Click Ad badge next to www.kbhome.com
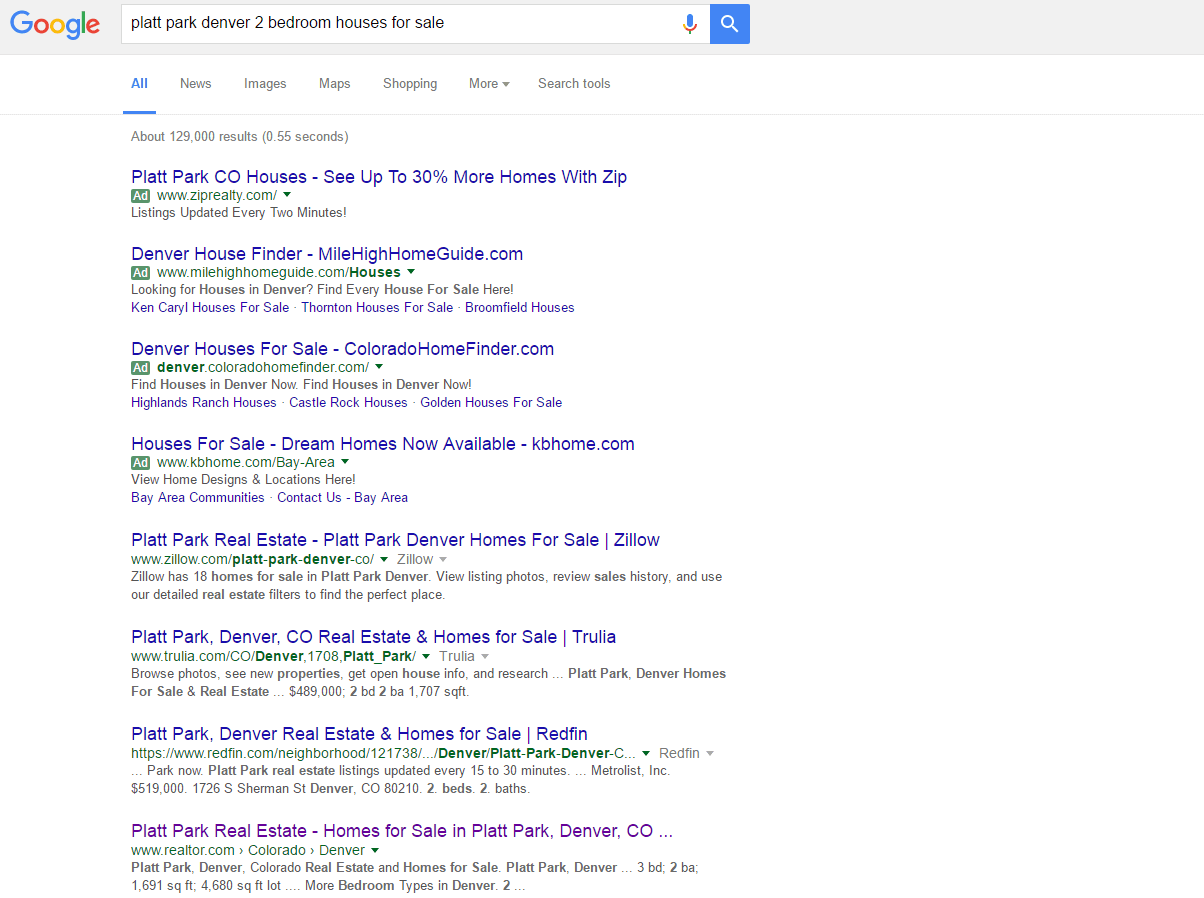The image size is (1204, 898). (140, 462)
